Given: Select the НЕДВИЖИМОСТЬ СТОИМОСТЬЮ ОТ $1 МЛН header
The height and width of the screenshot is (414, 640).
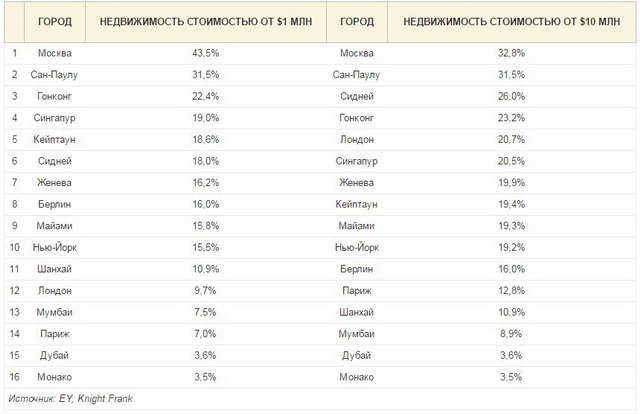Looking at the screenshot, I should (206, 22).
